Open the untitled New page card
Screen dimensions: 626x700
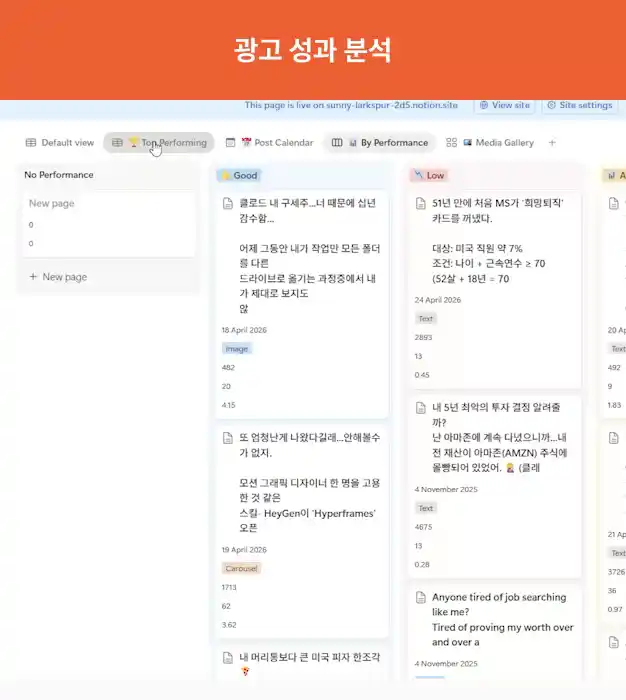pos(109,224)
